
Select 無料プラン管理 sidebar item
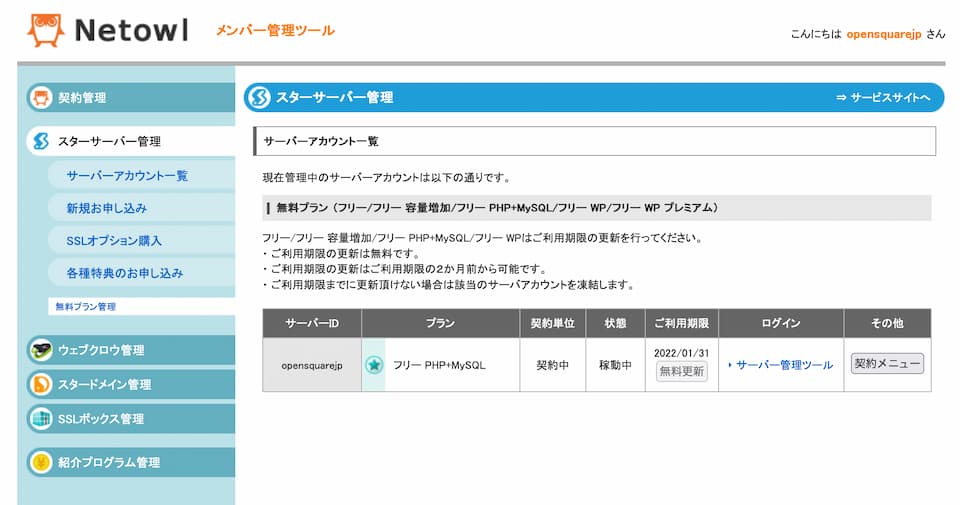(86, 306)
